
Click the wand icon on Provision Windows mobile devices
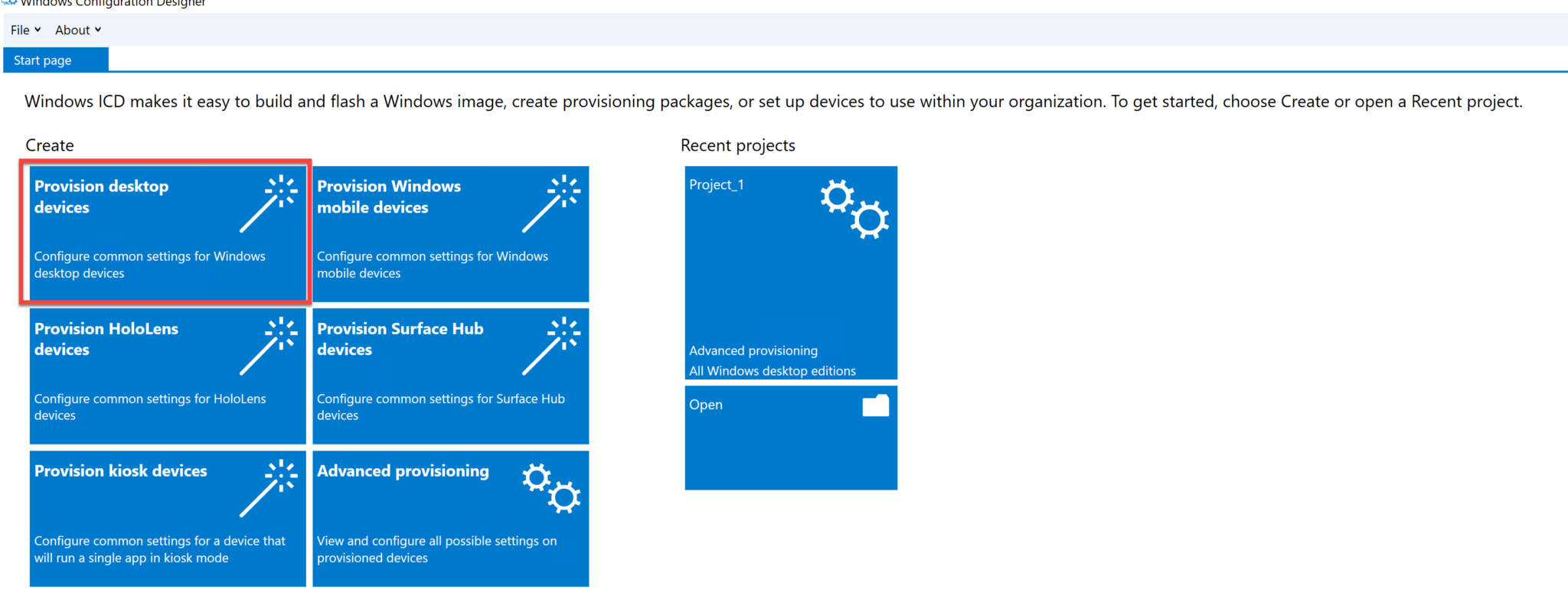pyautogui.click(x=560, y=200)
